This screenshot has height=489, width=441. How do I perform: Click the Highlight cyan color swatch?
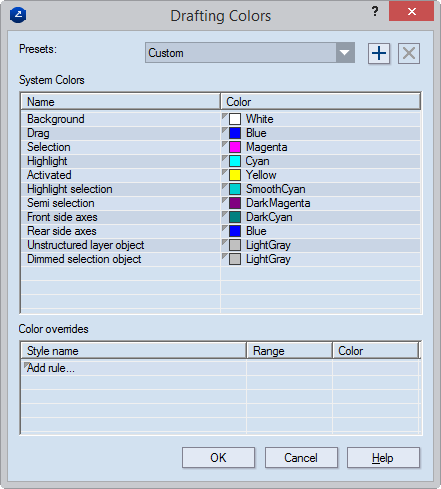point(235,161)
